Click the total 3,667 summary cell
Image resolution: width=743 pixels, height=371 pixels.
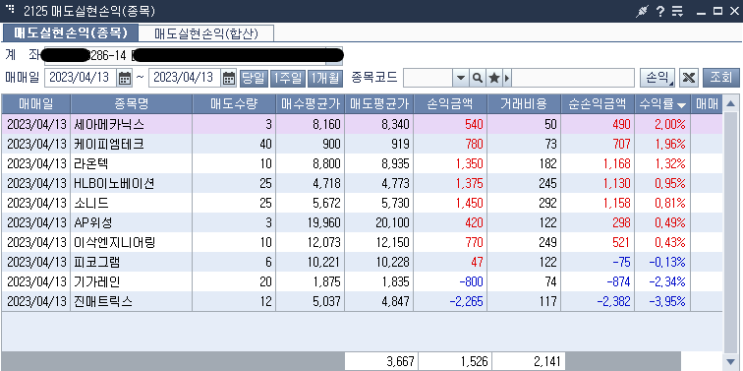(381, 362)
